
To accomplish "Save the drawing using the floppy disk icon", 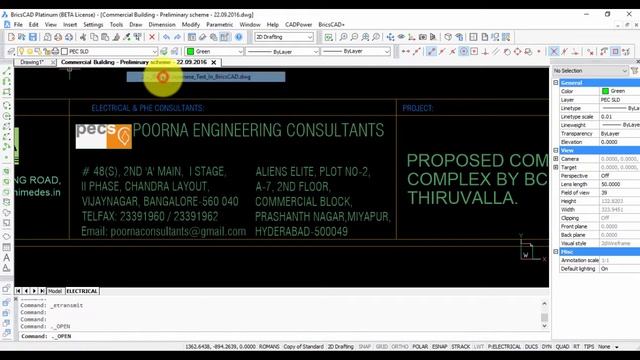I will pyautogui.click(x=33, y=37).
